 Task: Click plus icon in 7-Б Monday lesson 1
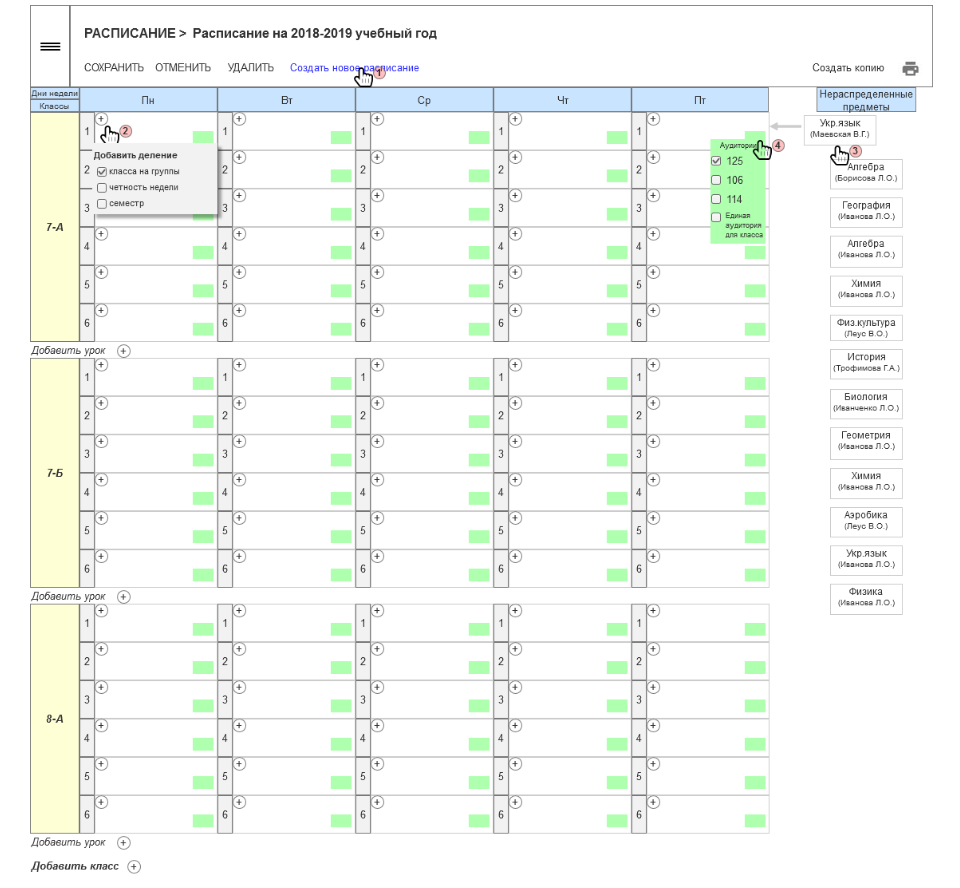[x=102, y=365]
